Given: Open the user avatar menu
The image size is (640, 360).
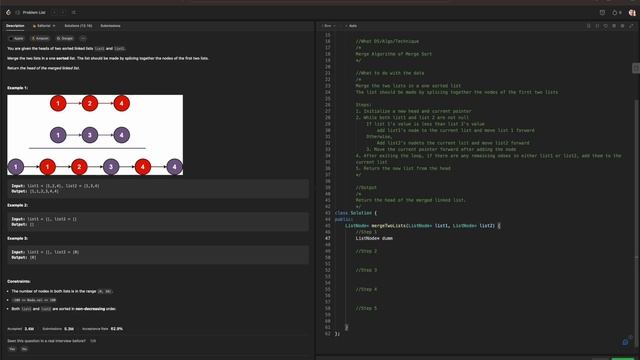Looking at the screenshot, I should click(632, 13).
